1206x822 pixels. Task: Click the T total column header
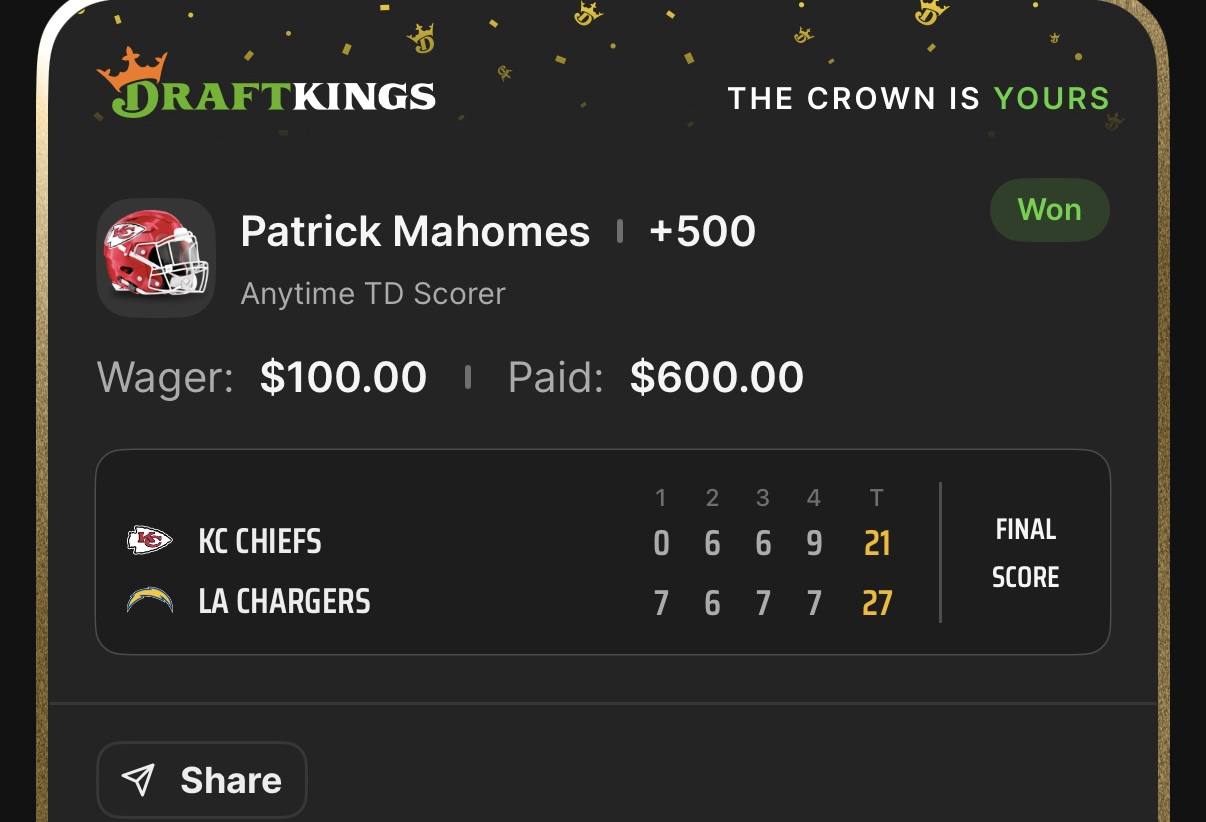click(x=877, y=498)
